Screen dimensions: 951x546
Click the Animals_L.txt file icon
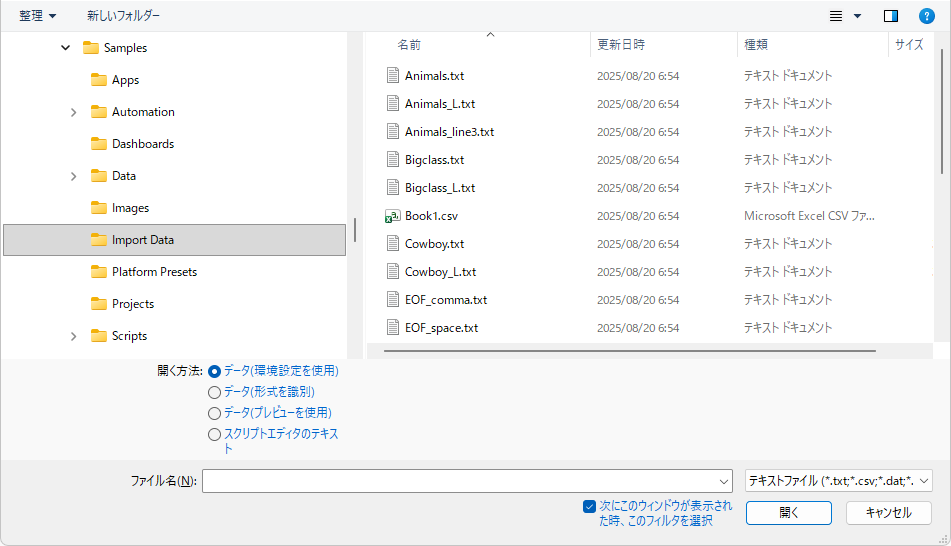(393, 103)
